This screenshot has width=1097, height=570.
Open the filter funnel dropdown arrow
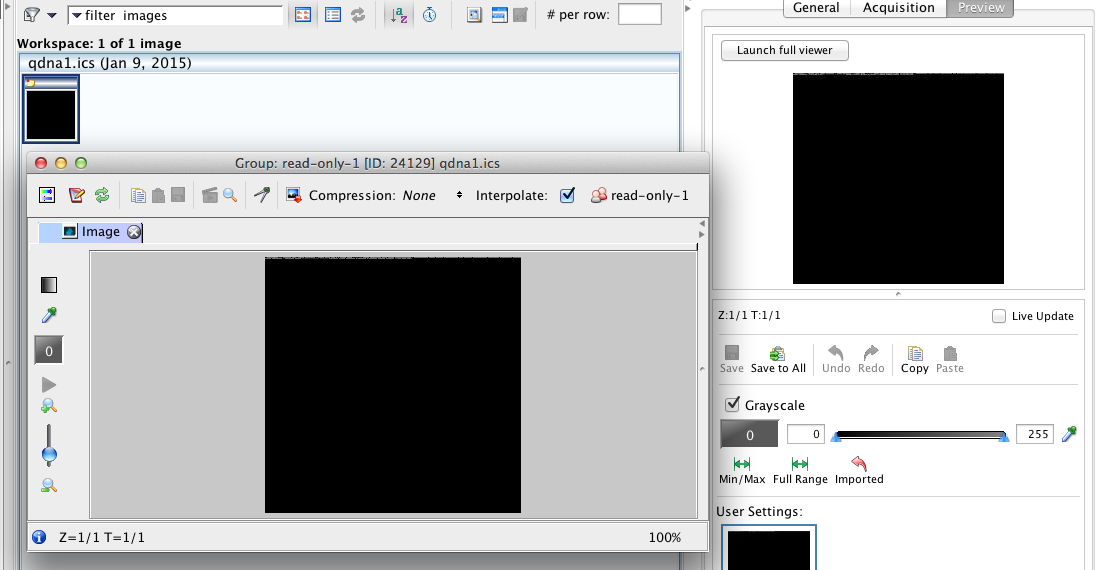(51, 16)
